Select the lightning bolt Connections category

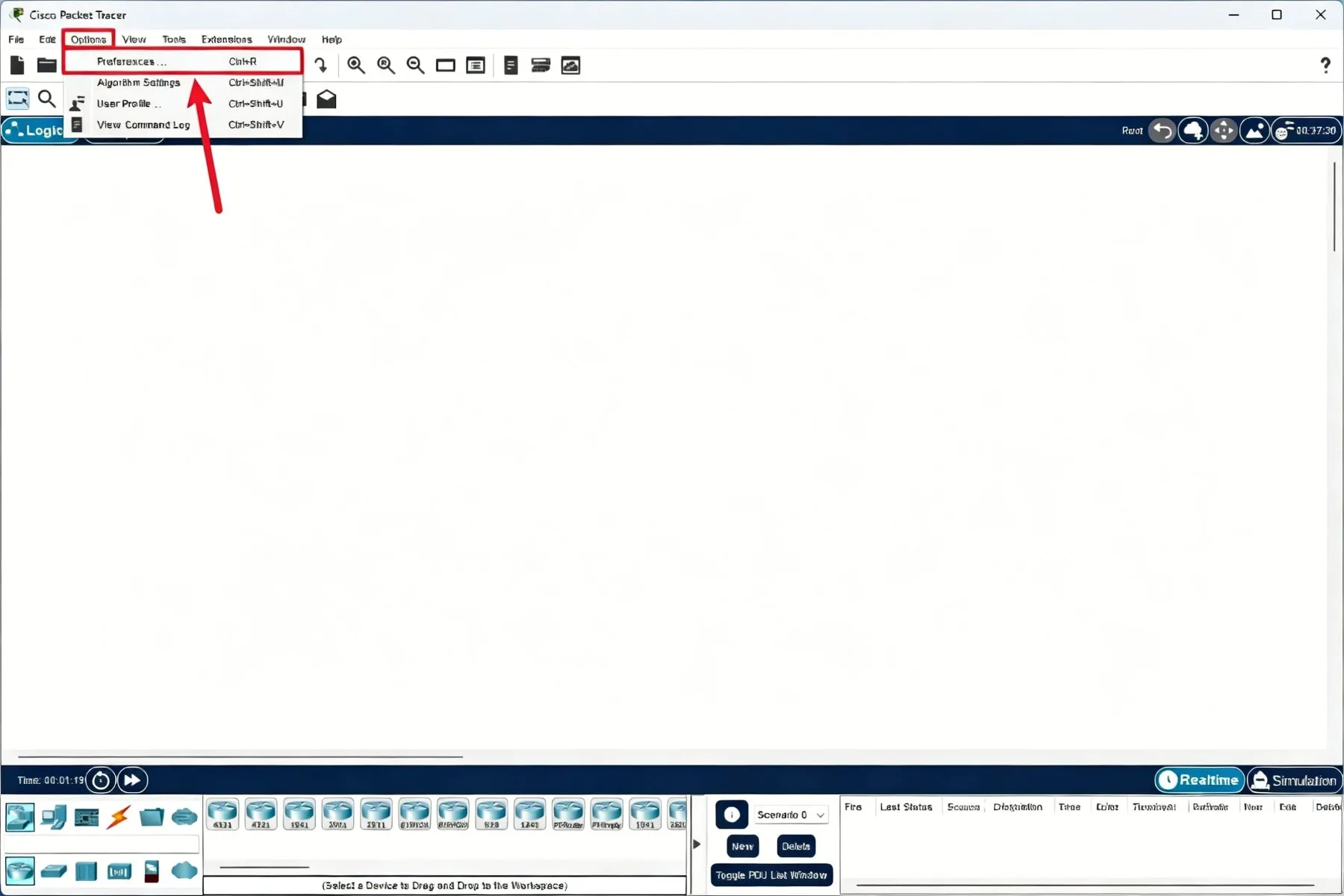click(x=118, y=817)
